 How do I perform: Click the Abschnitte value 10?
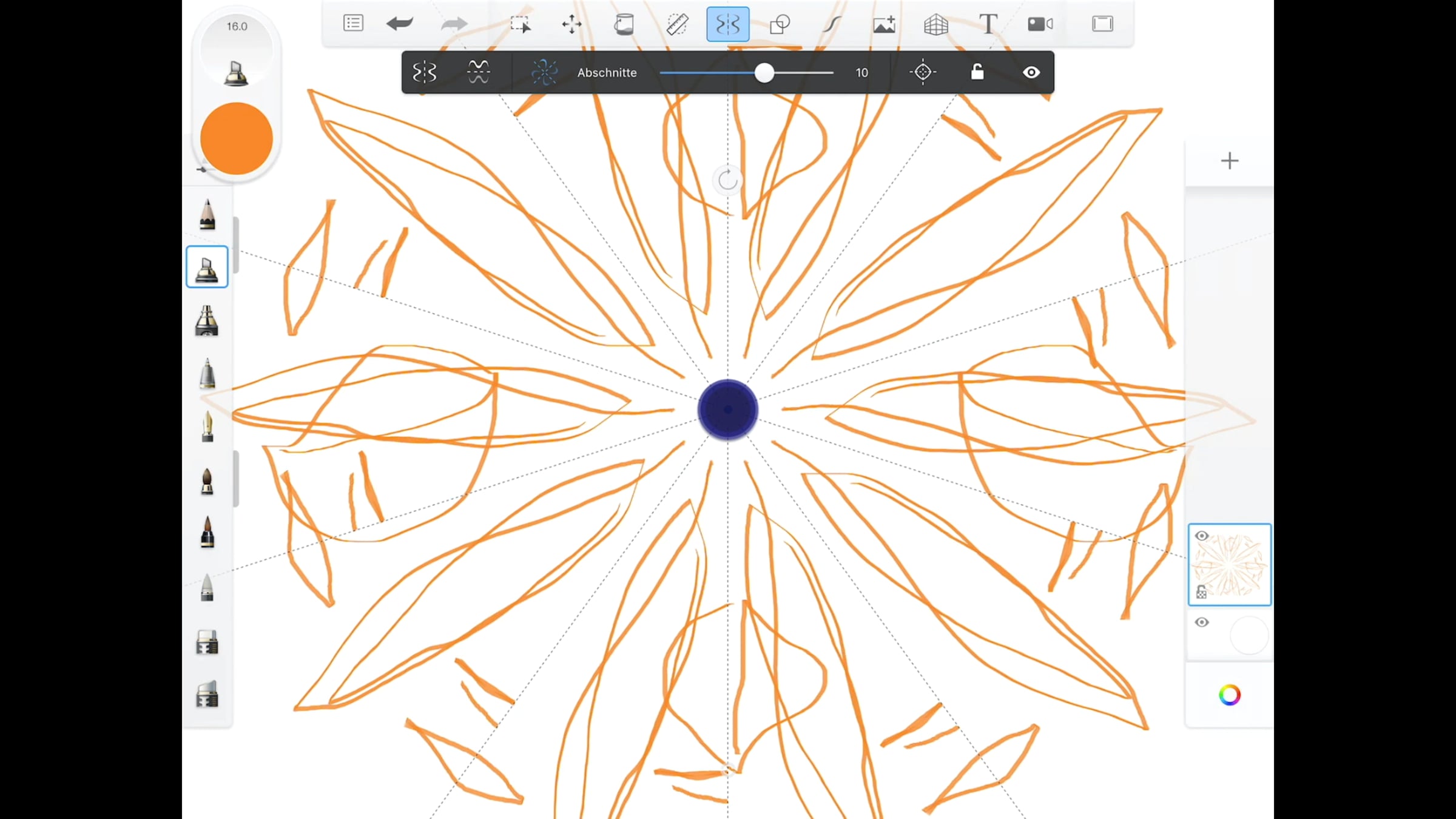point(861,73)
